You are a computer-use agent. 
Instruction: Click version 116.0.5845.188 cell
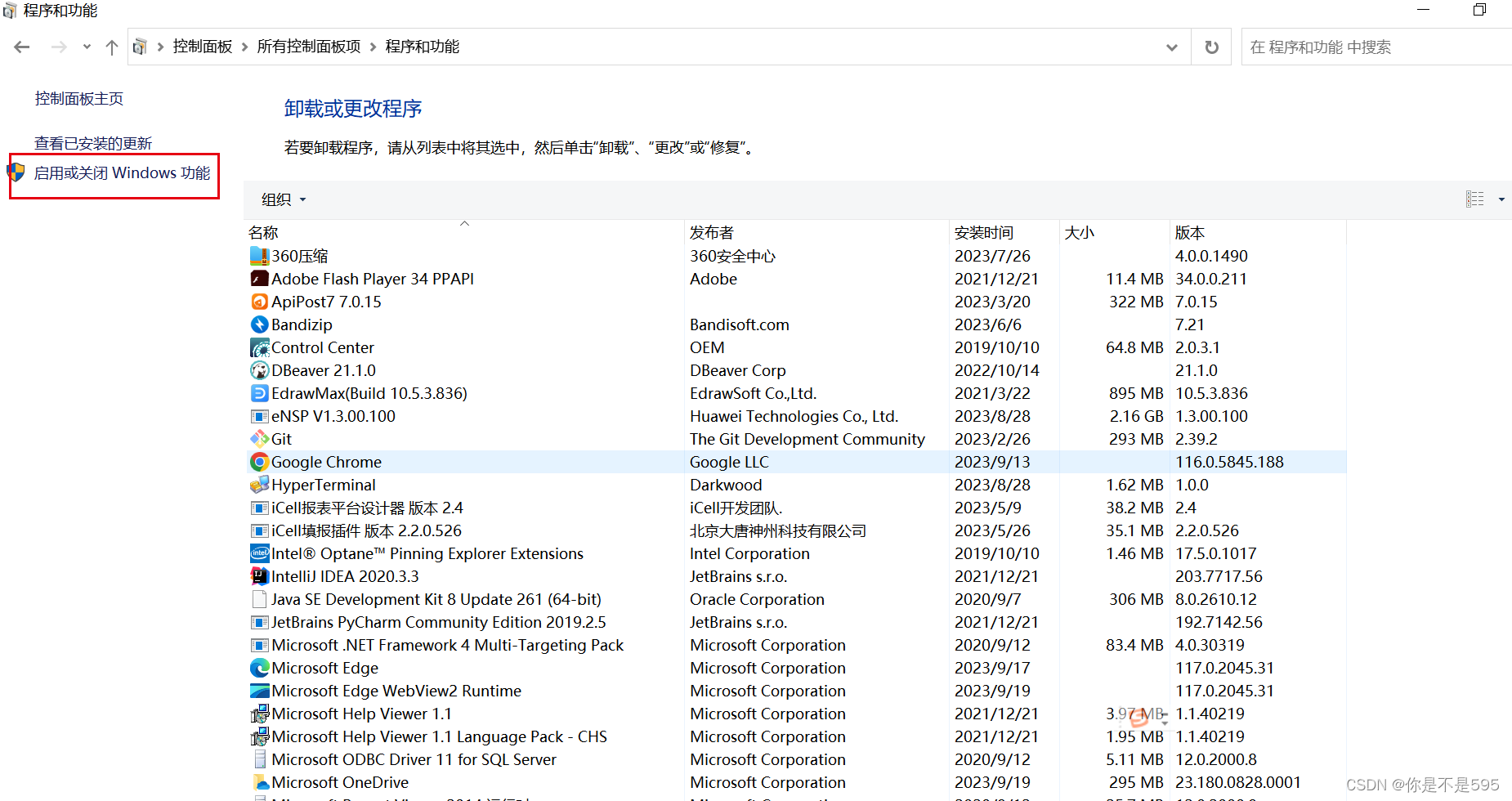(1229, 462)
